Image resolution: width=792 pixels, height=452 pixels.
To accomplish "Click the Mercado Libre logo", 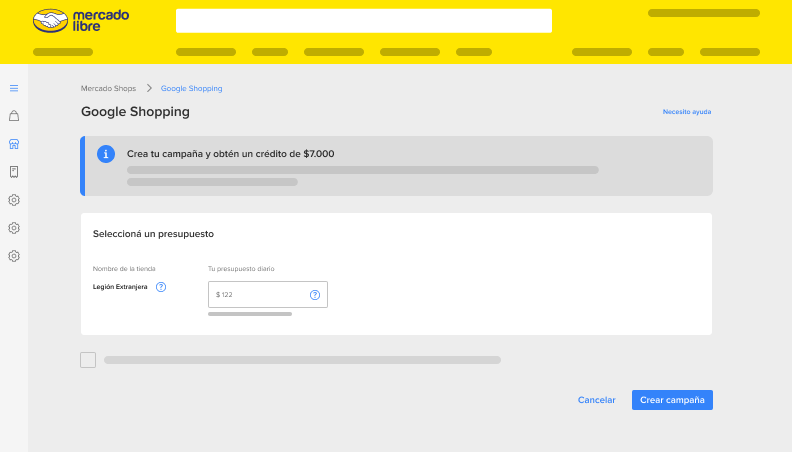I will [81, 21].
